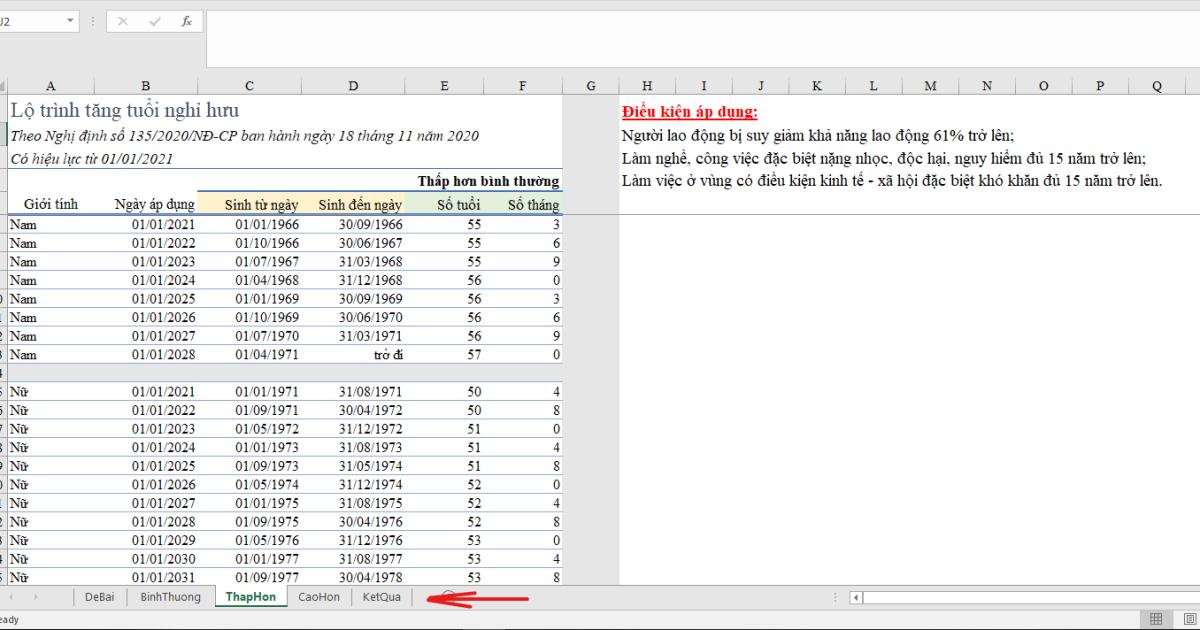The width and height of the screenshot is (1200, 630).
Task: Select column C header
Action: 249,86
